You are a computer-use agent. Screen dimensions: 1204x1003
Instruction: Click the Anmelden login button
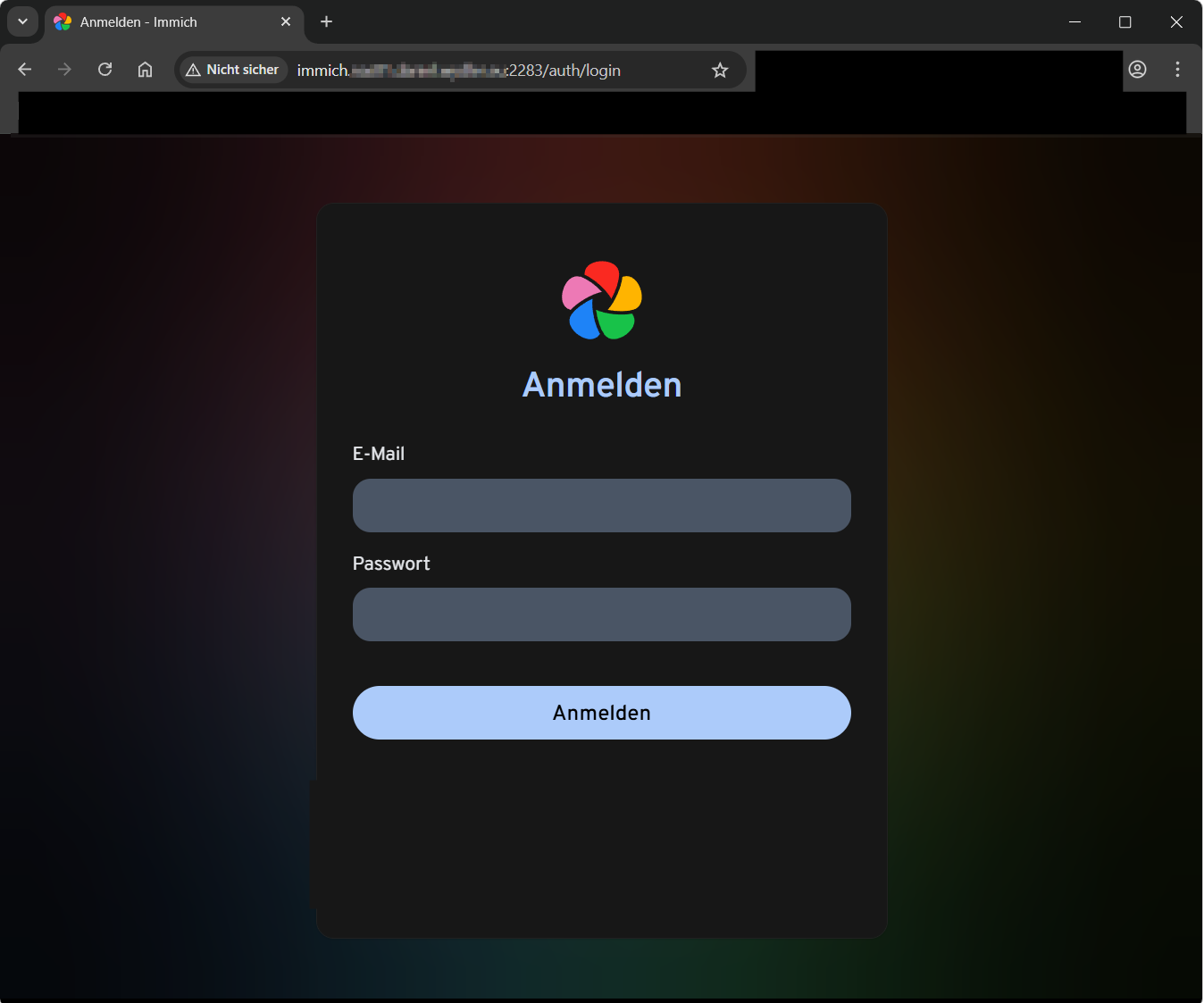pyautogui.click(x=602, y=713)
